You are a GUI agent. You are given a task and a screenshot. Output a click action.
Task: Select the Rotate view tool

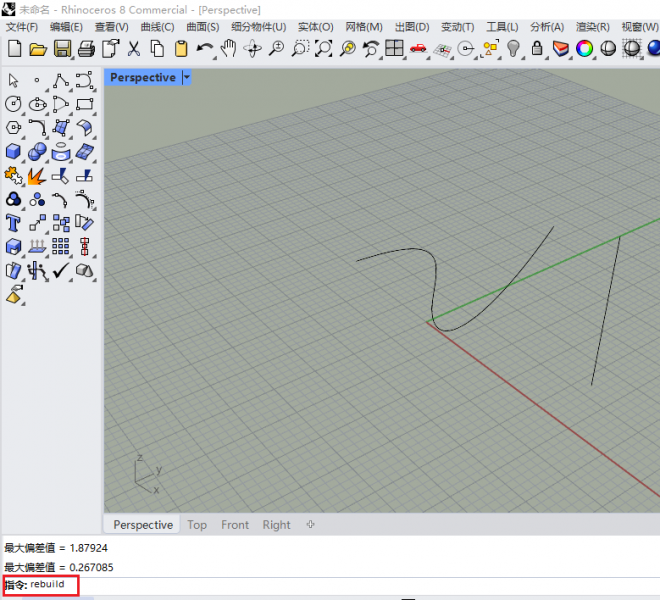(x=253, y=49)
